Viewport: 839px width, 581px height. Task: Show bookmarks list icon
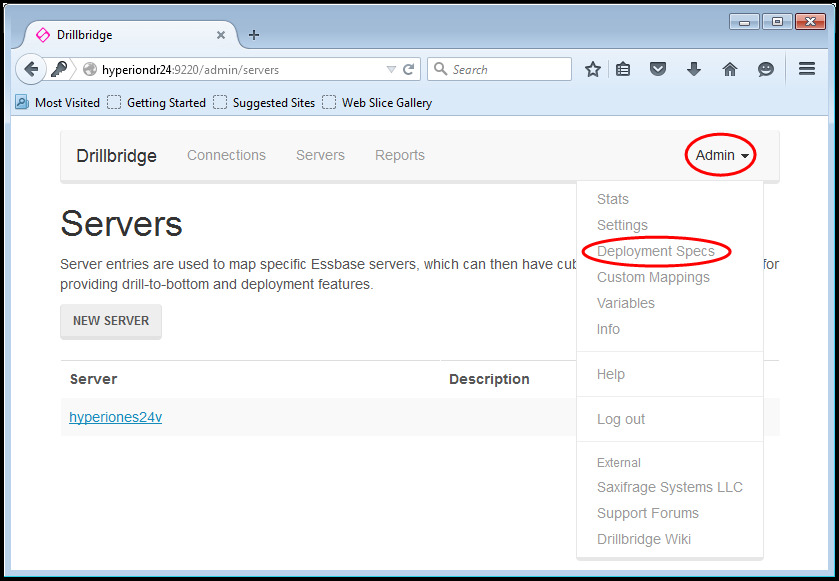tap(623, 69)
